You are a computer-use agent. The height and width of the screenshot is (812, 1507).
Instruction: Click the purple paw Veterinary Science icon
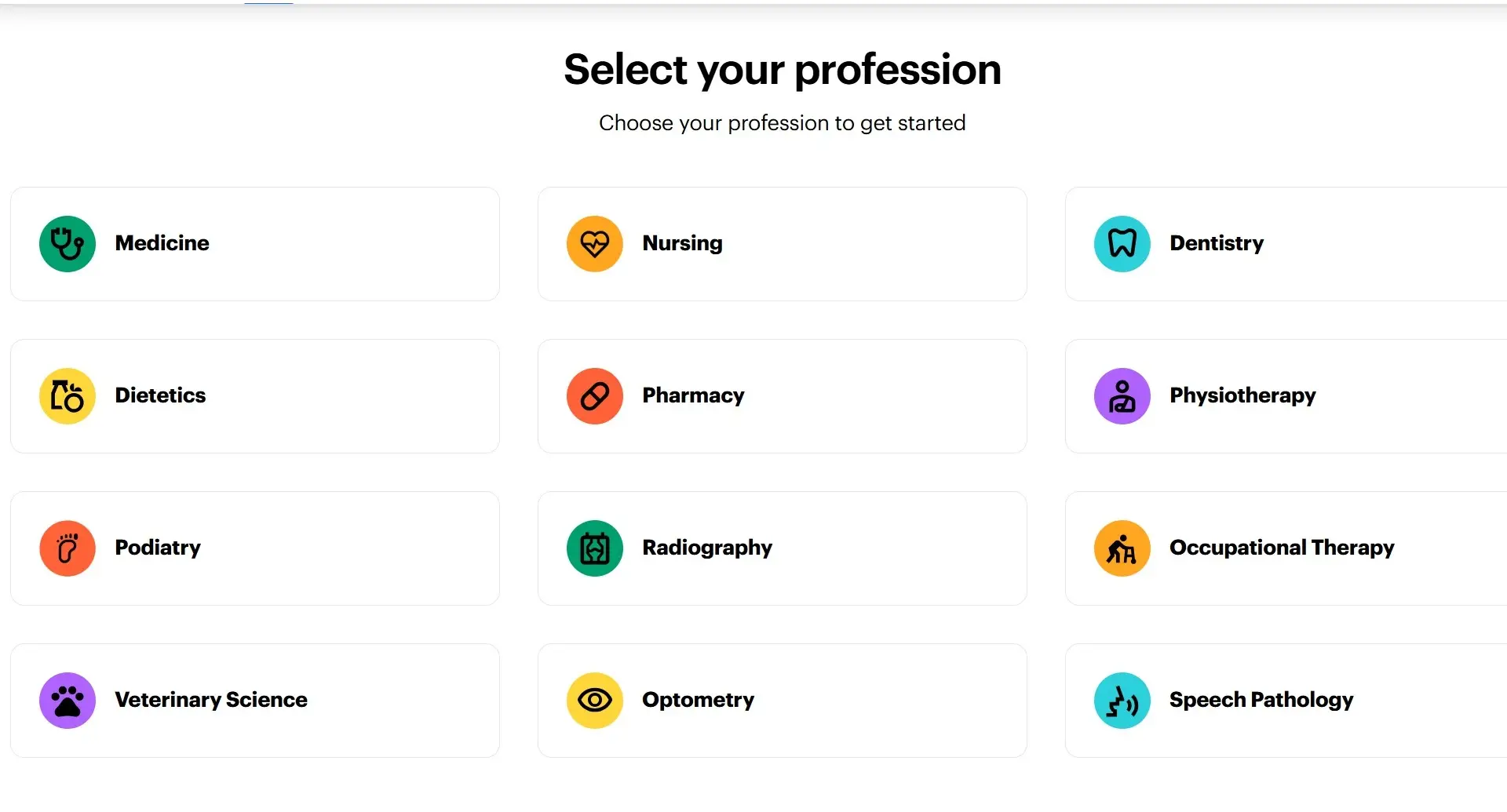68,701
